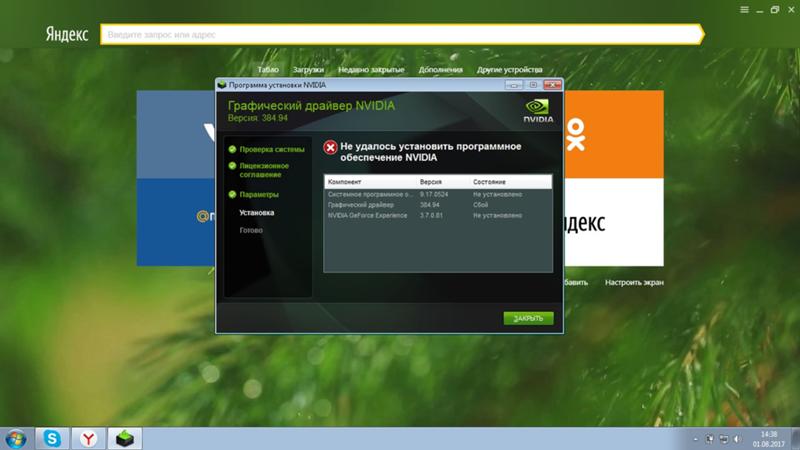Open the Яндекс white tile on tableau
Image resolution: width=800 pixels, height=450 pixels.
pyautogui.click(x=614, y=222)
